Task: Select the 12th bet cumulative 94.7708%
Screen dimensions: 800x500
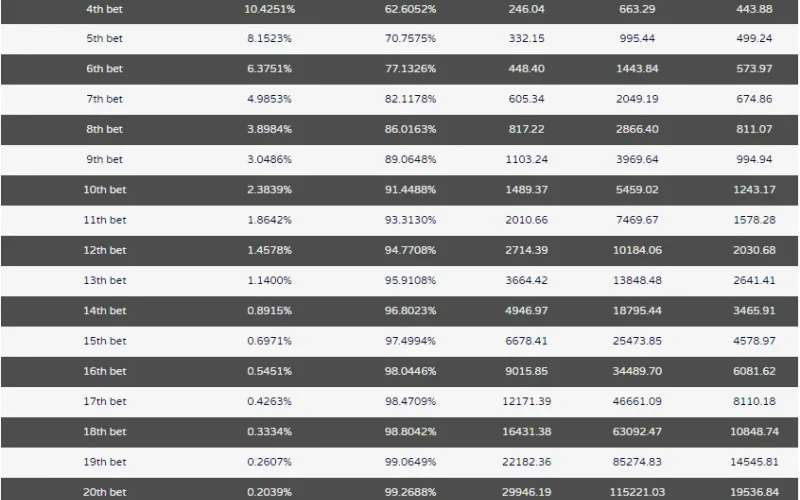Action: 410,250
